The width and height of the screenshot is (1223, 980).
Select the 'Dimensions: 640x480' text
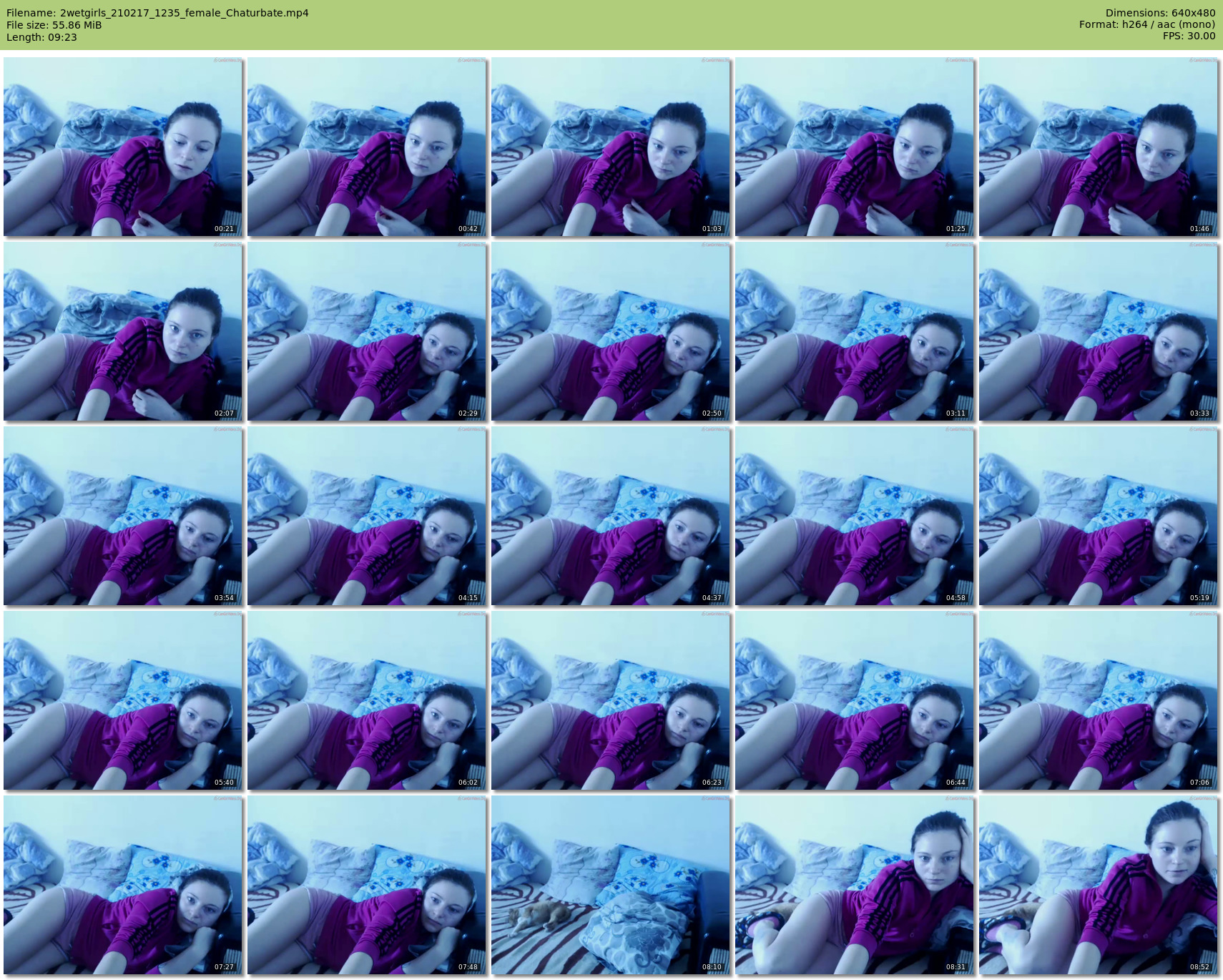pyautogui.click(x=1160, y=13)
